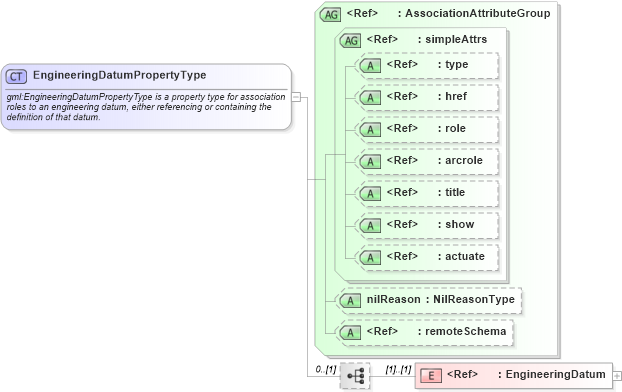Click the [1]..[1] cardinality label
The height and width of the screenshot is (392, 622).
point(398,369)
